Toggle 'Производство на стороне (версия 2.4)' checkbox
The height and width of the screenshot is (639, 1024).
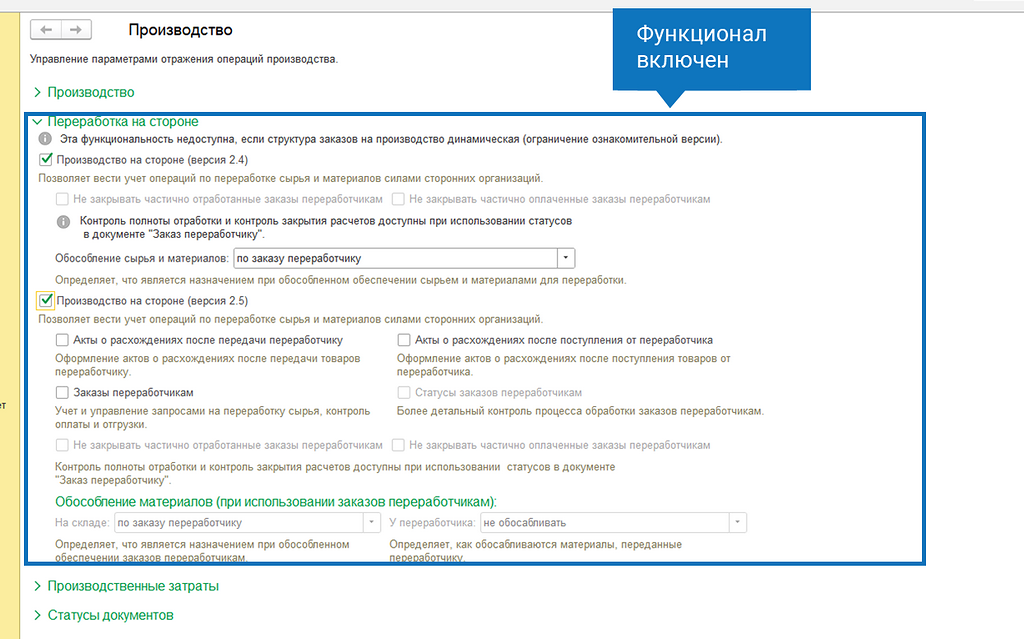[x=46, y=159]
